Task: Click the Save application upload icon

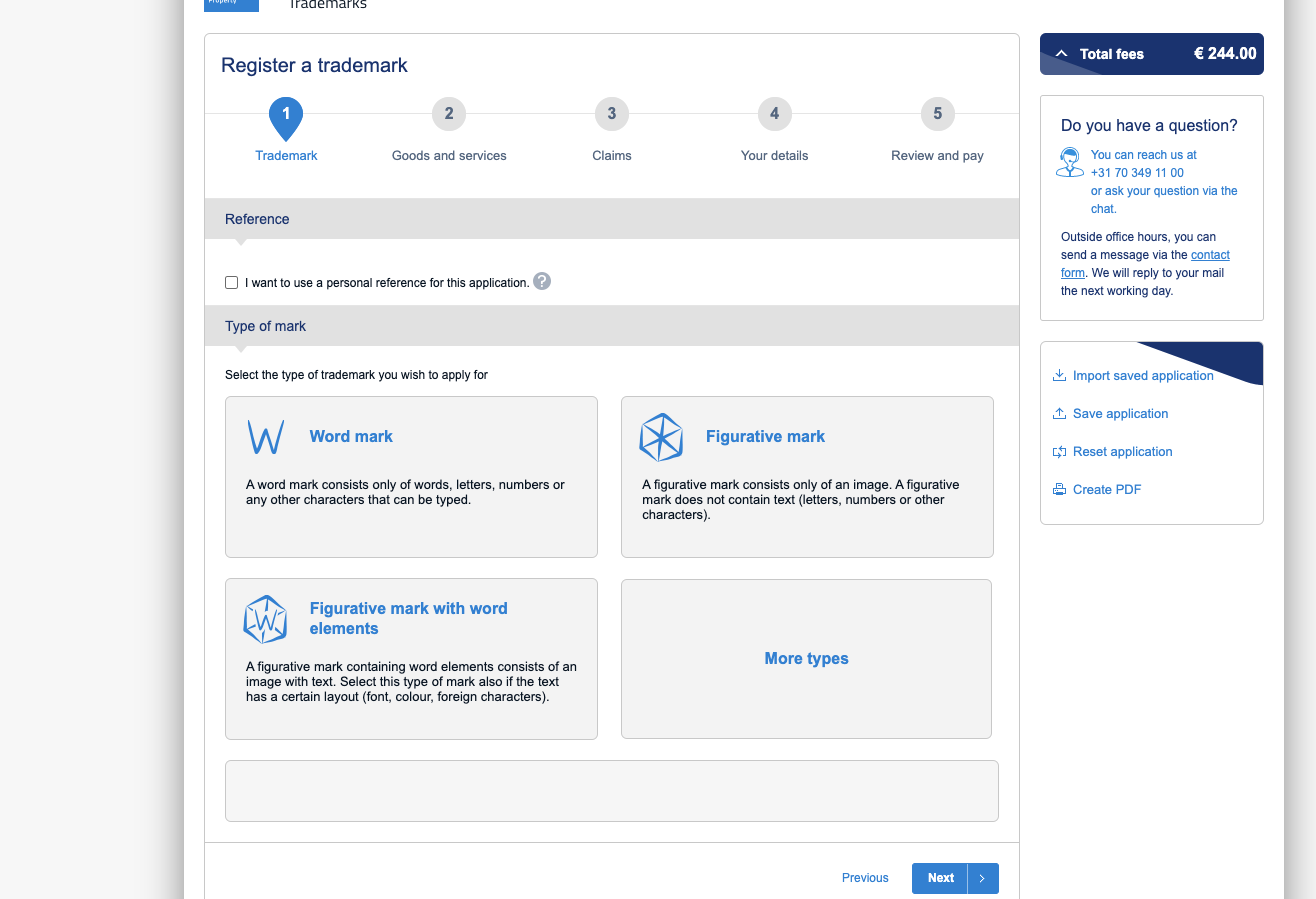Action: click(1059, 414)
